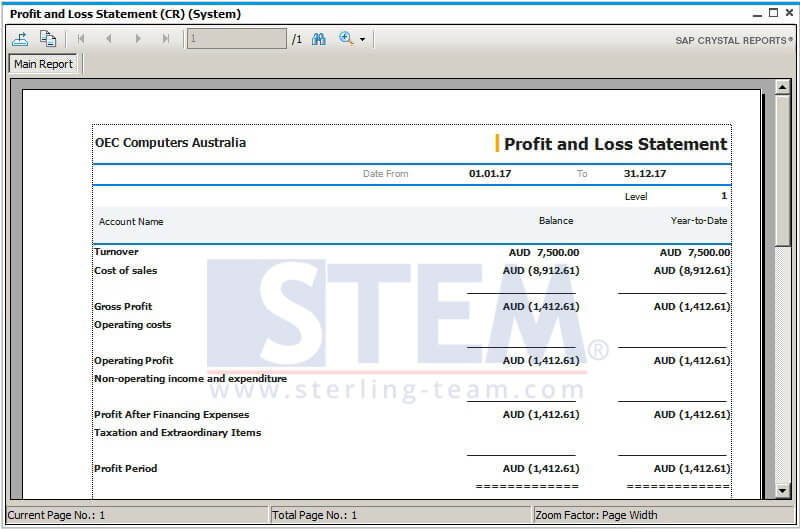This screenshot has height=529, width=800.
Task: Minimize the Profit and Loss window
Action: click(x=758, y=14)
